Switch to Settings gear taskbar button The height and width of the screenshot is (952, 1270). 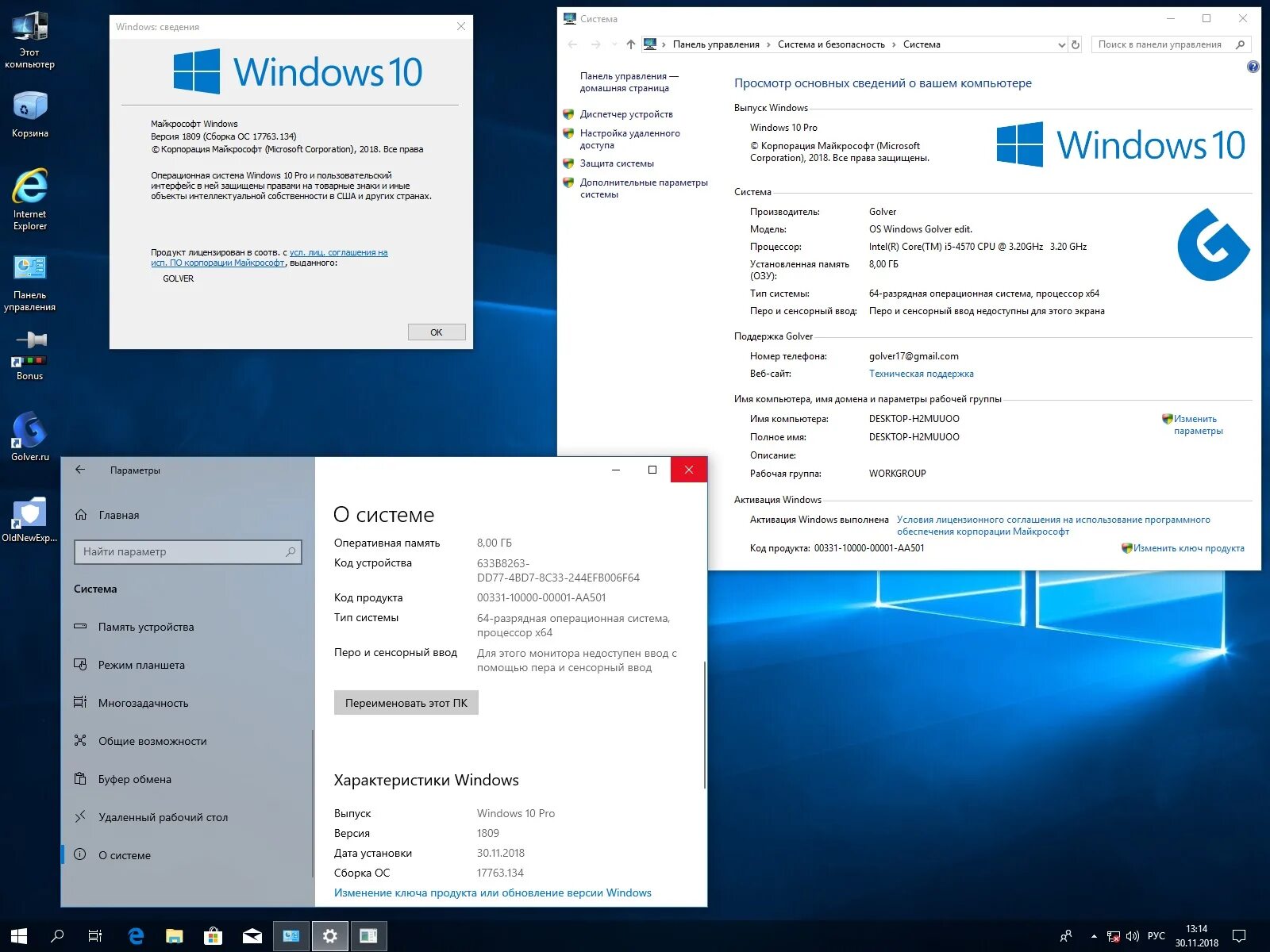point(330,936)
